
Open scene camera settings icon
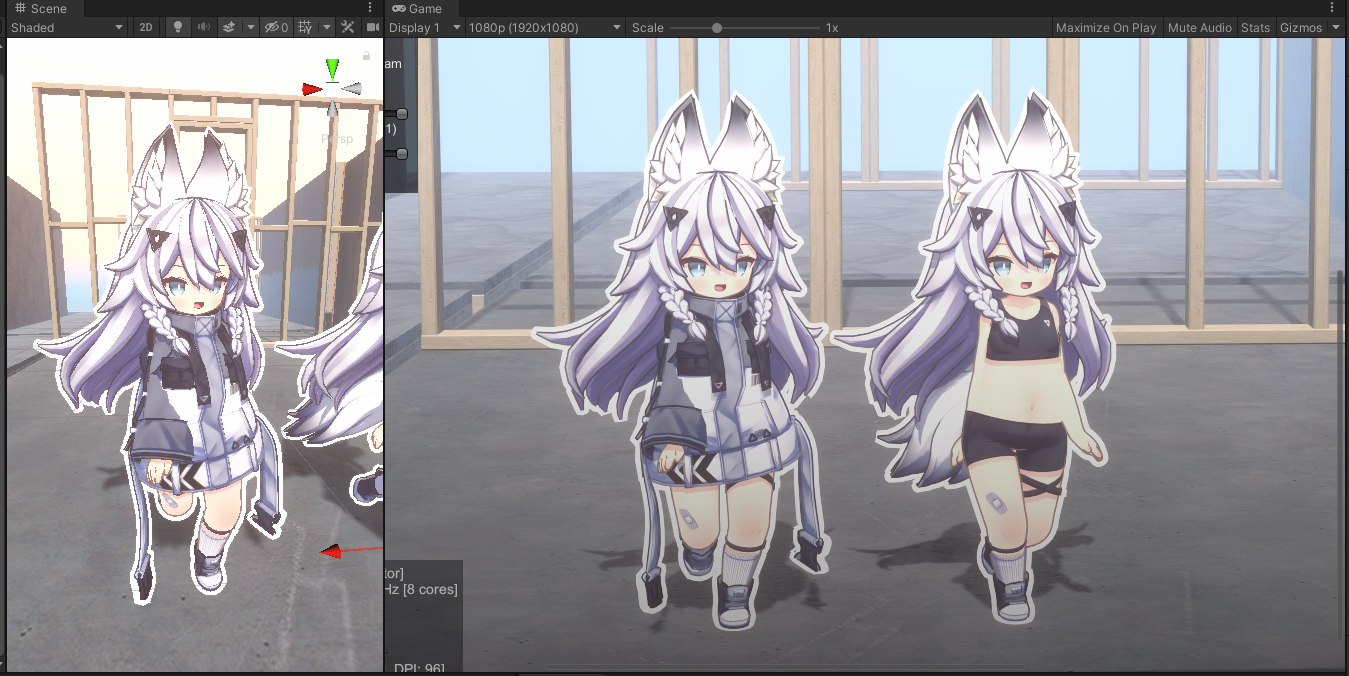tap(373, 28)
